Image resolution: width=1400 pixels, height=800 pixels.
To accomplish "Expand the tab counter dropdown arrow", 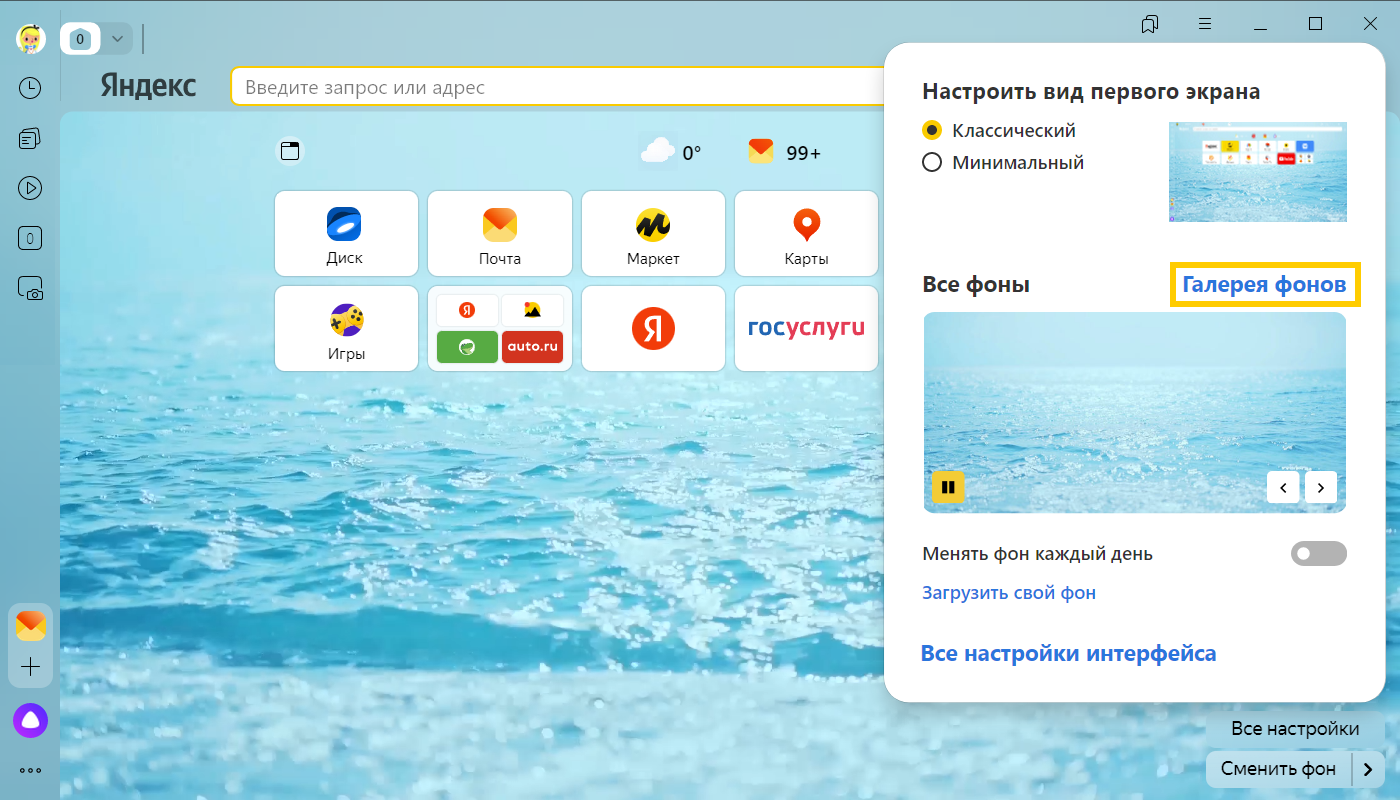I will click(117, 39).
